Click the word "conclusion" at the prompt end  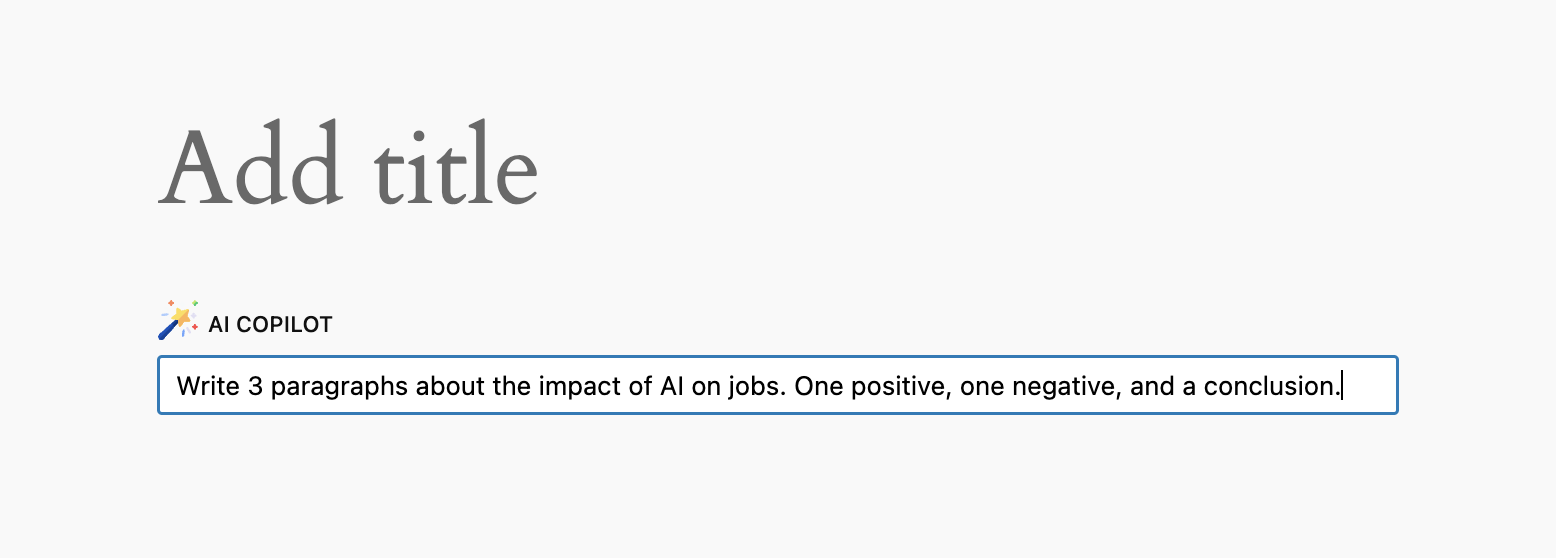click(1271, 386)
